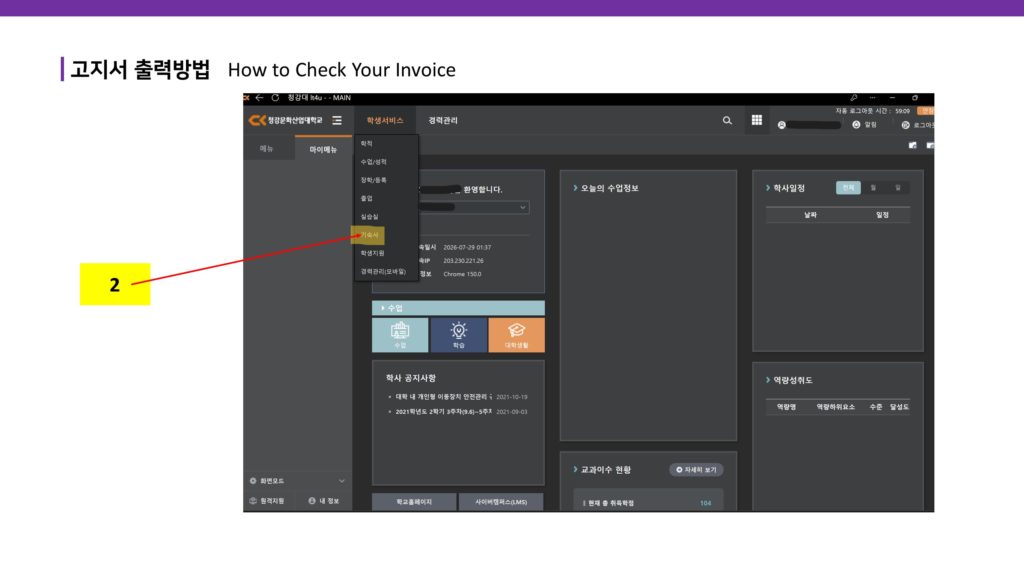
Task: Open notice 2021학년도 2학기 3주차
Action: [x=443, y=411]
